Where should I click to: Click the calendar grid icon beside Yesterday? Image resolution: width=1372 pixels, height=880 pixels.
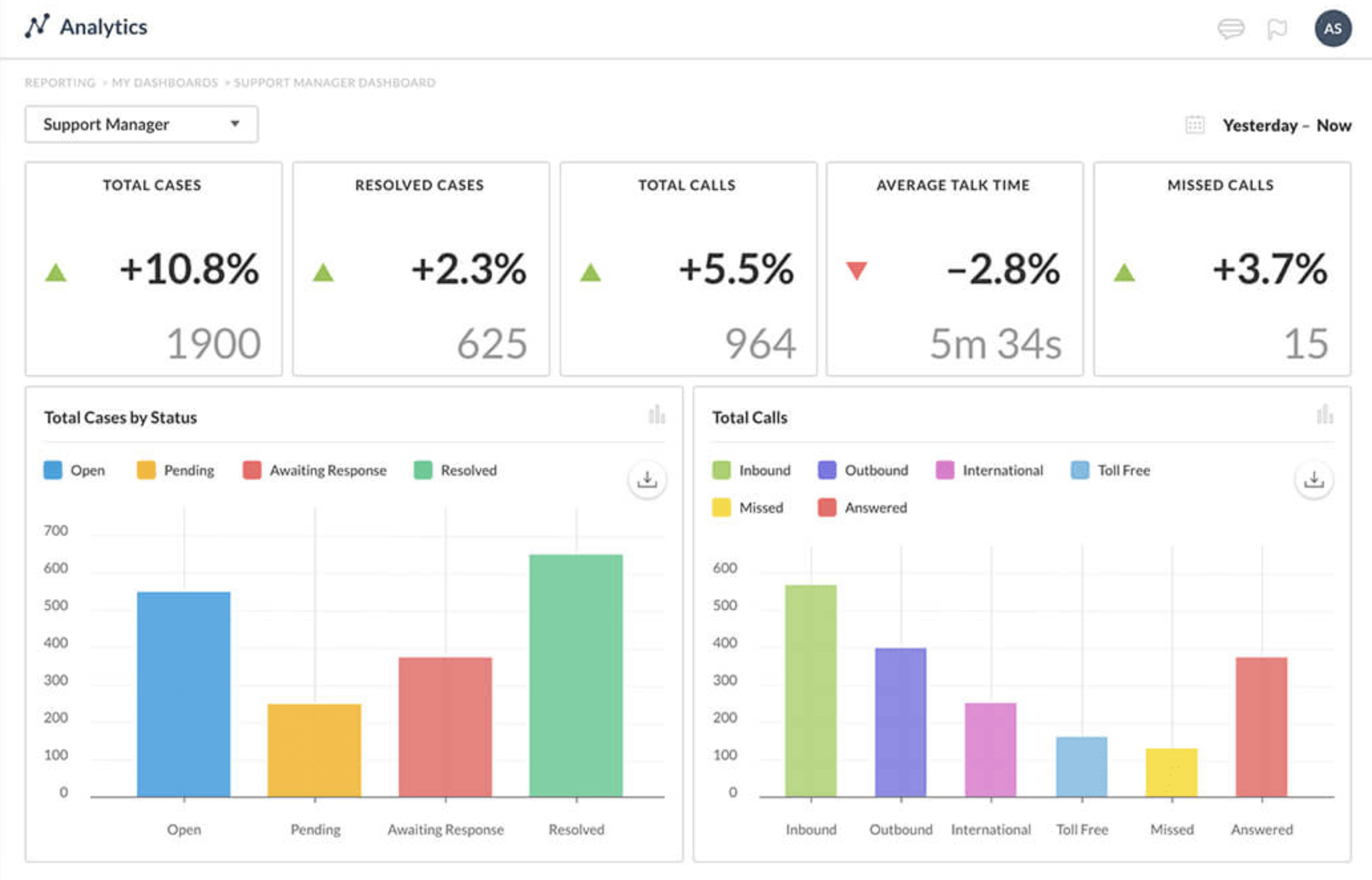pyautogui.click(x=1193, y=124)
